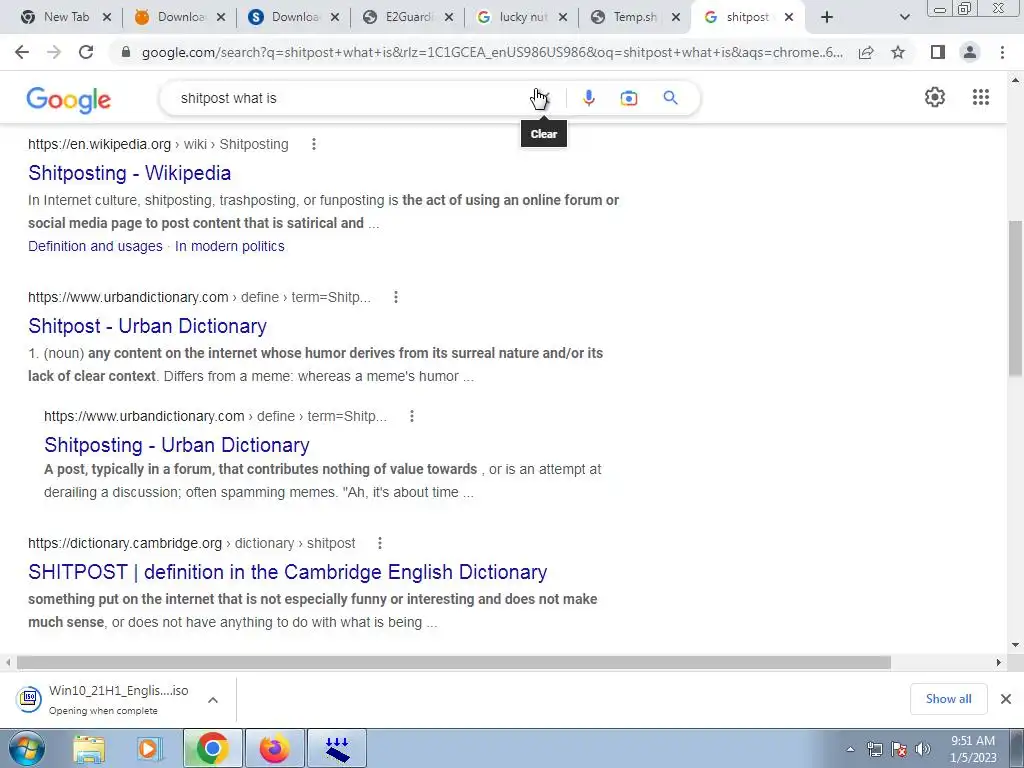The image size is (1024, 768).
Task: Open a new tab with plus button
Action: tap(827, 17)
